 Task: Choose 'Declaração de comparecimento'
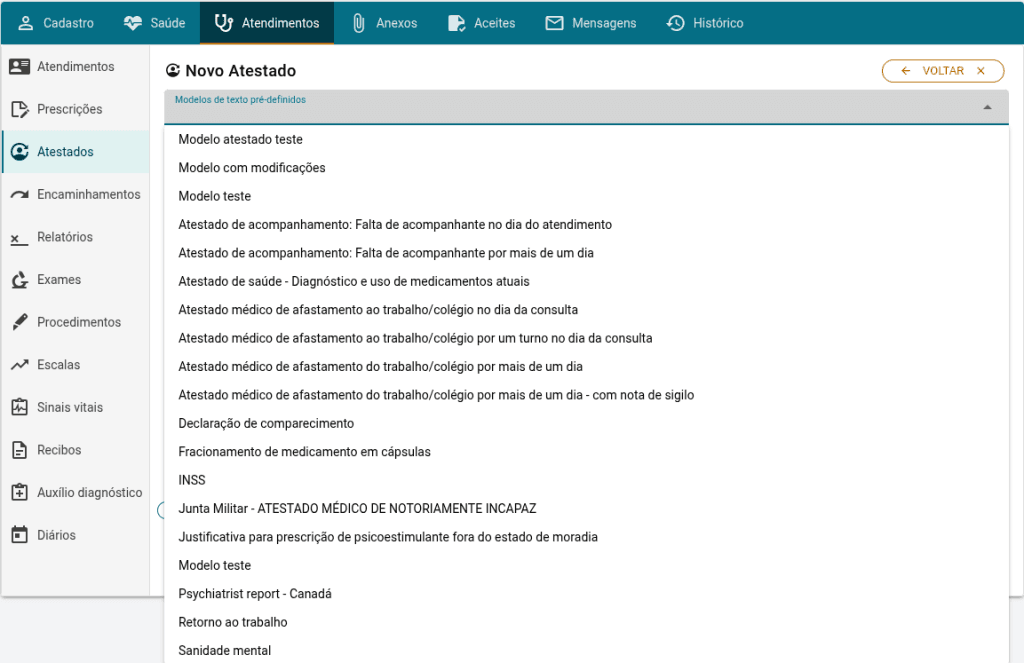pyautogui.click(x=586, y=423)
